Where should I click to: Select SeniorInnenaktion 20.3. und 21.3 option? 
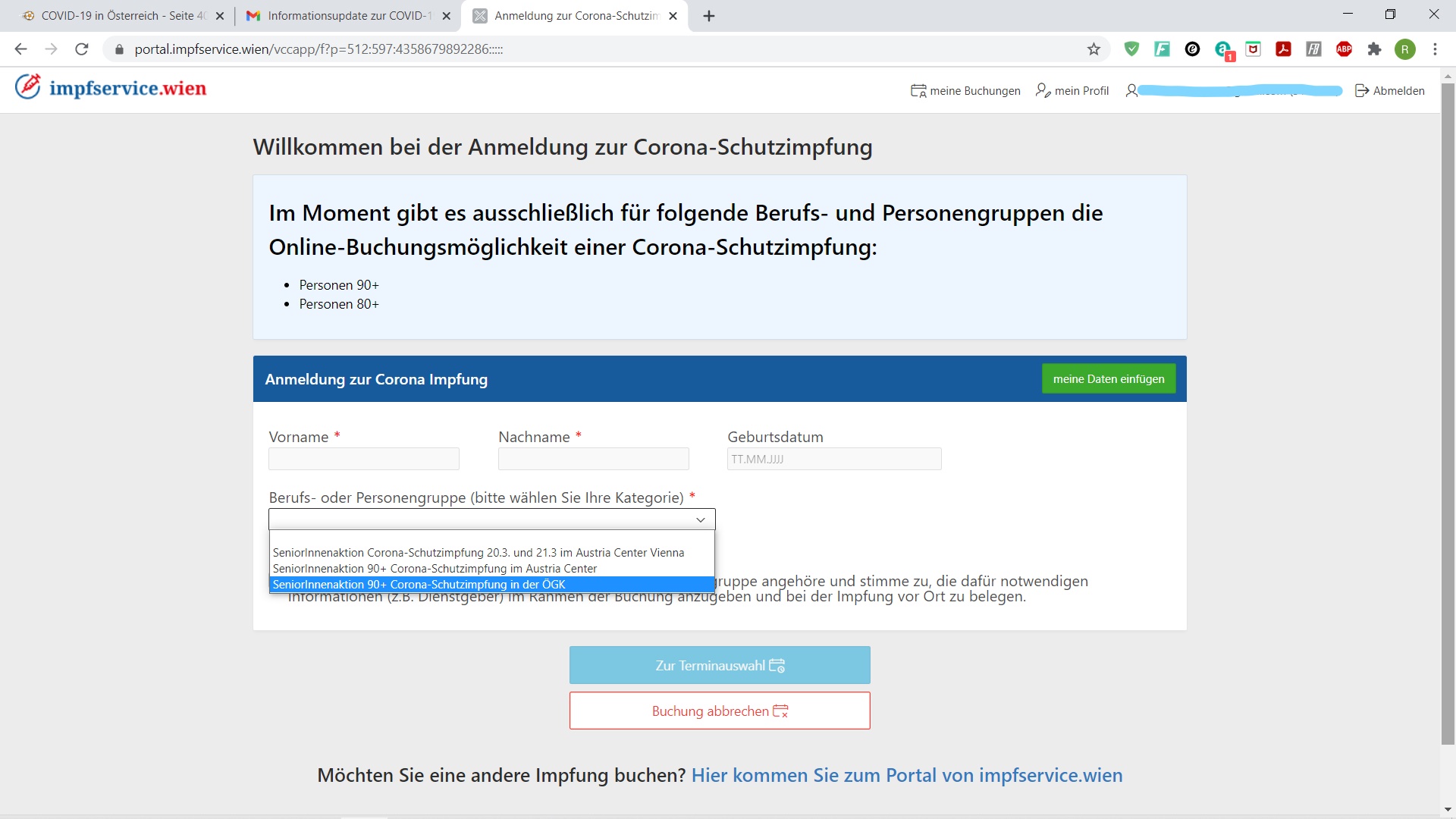478,553
